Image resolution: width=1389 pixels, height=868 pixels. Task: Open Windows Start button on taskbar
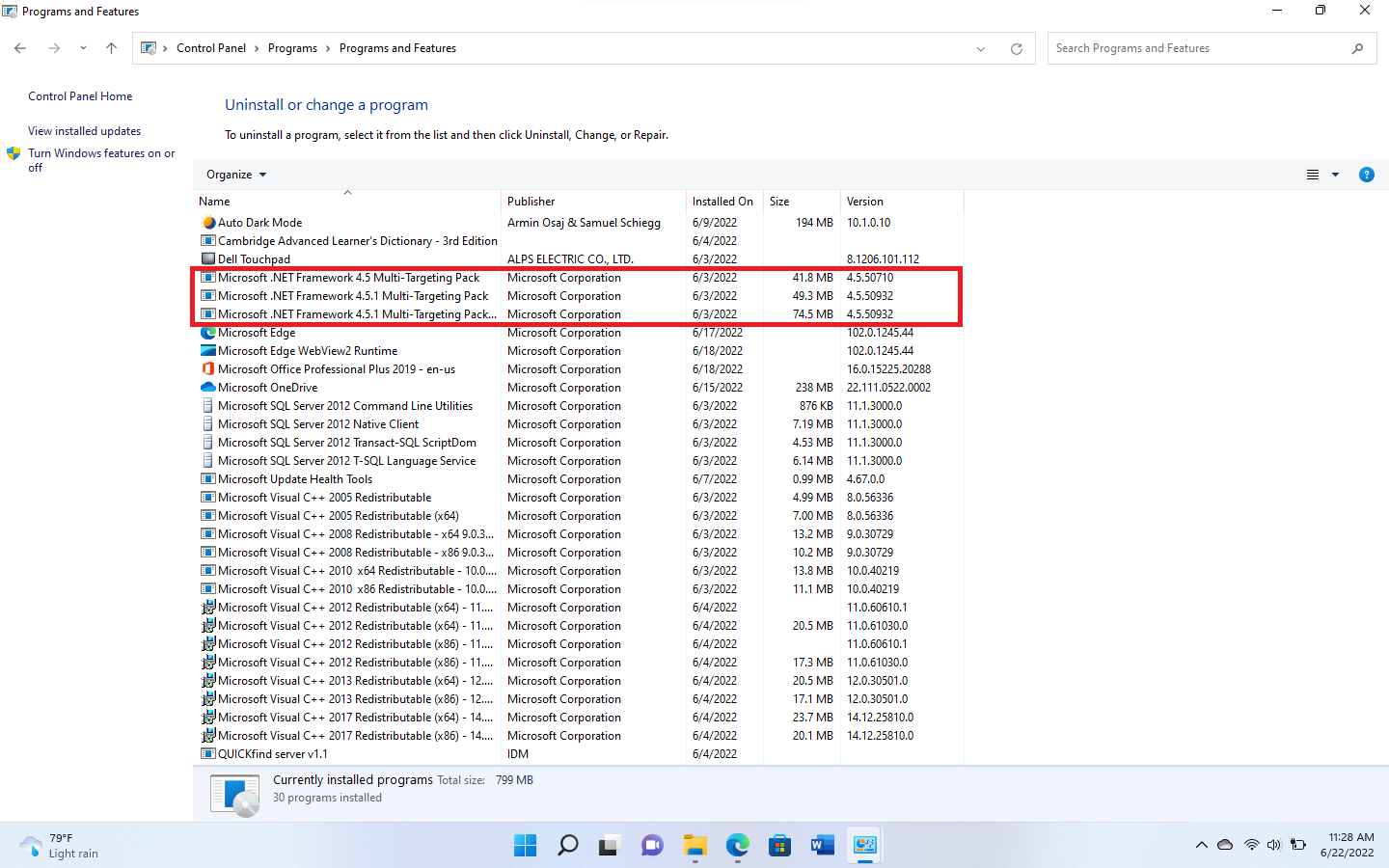[526, 846]
